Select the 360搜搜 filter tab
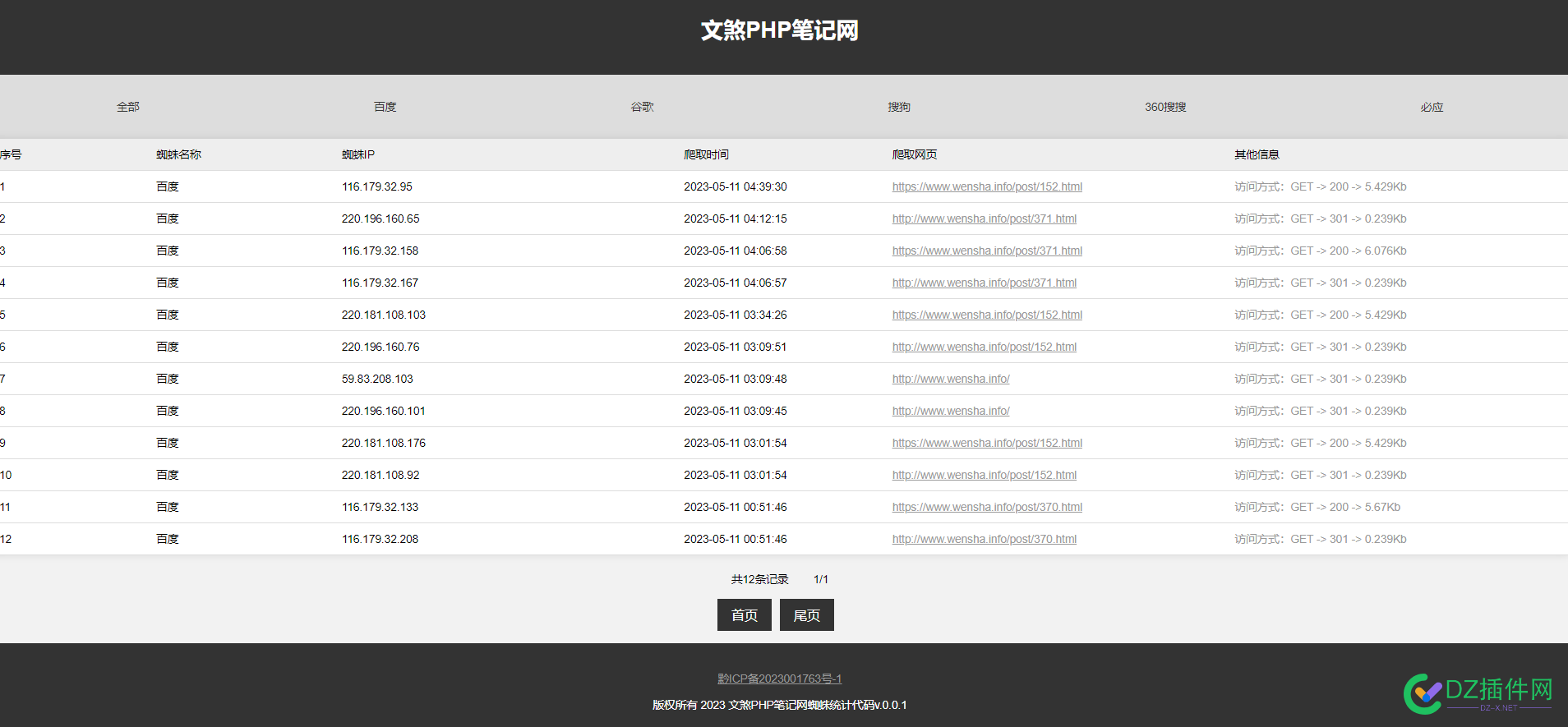 click(x=1165, y=107)
